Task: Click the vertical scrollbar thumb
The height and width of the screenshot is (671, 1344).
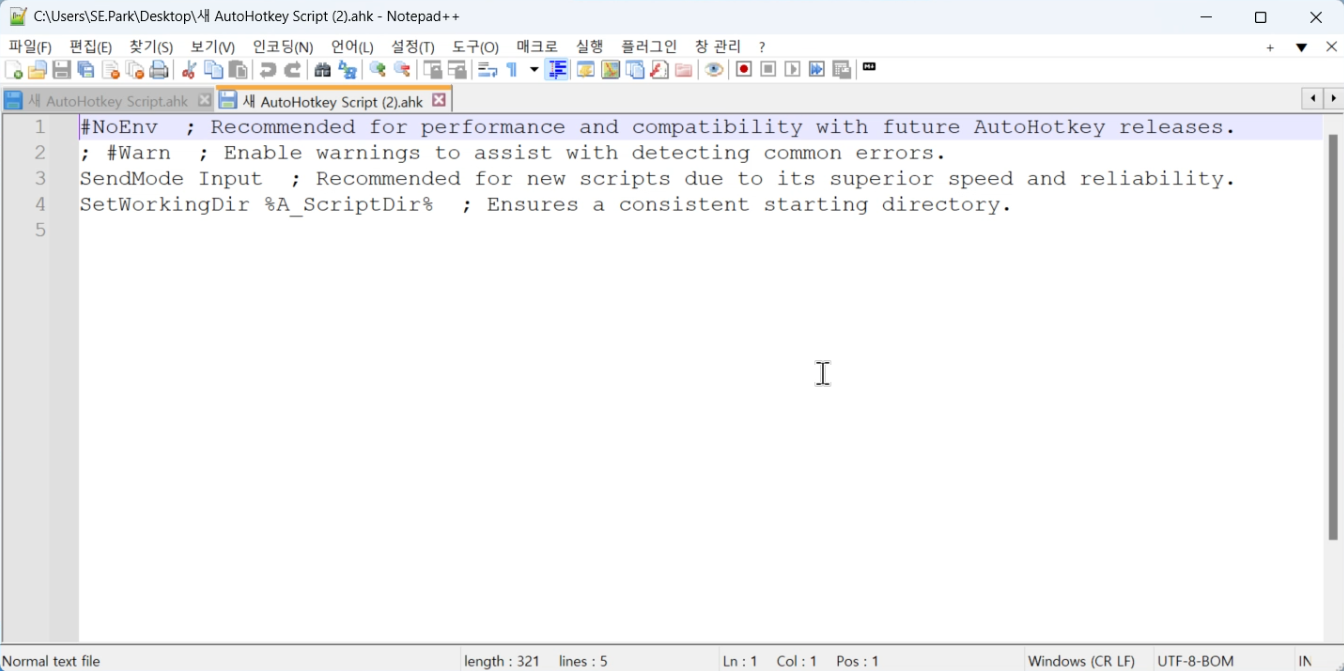Action: pyautogui.click(x=1332, y=337)
